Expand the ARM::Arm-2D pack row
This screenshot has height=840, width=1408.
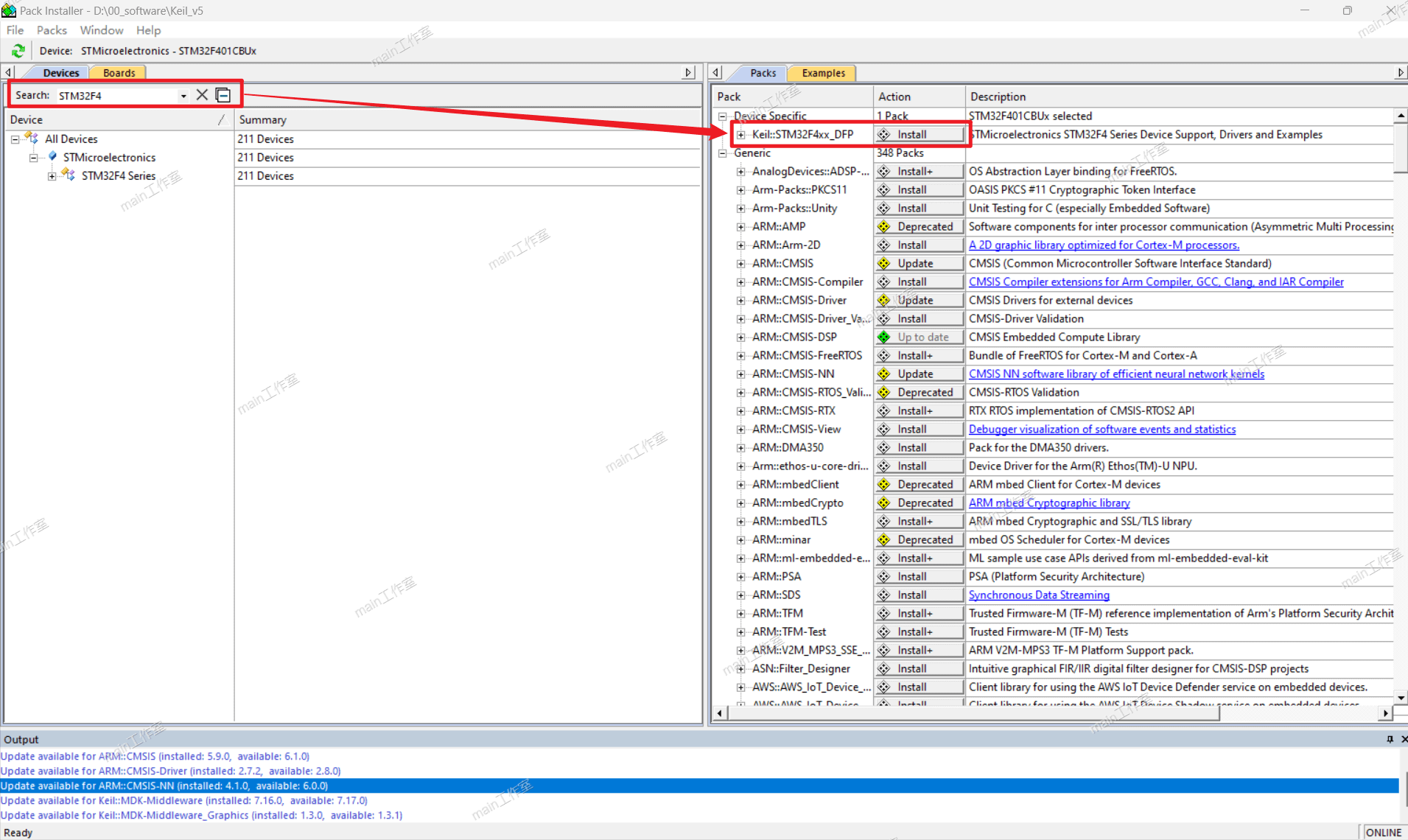click(741, 245)
